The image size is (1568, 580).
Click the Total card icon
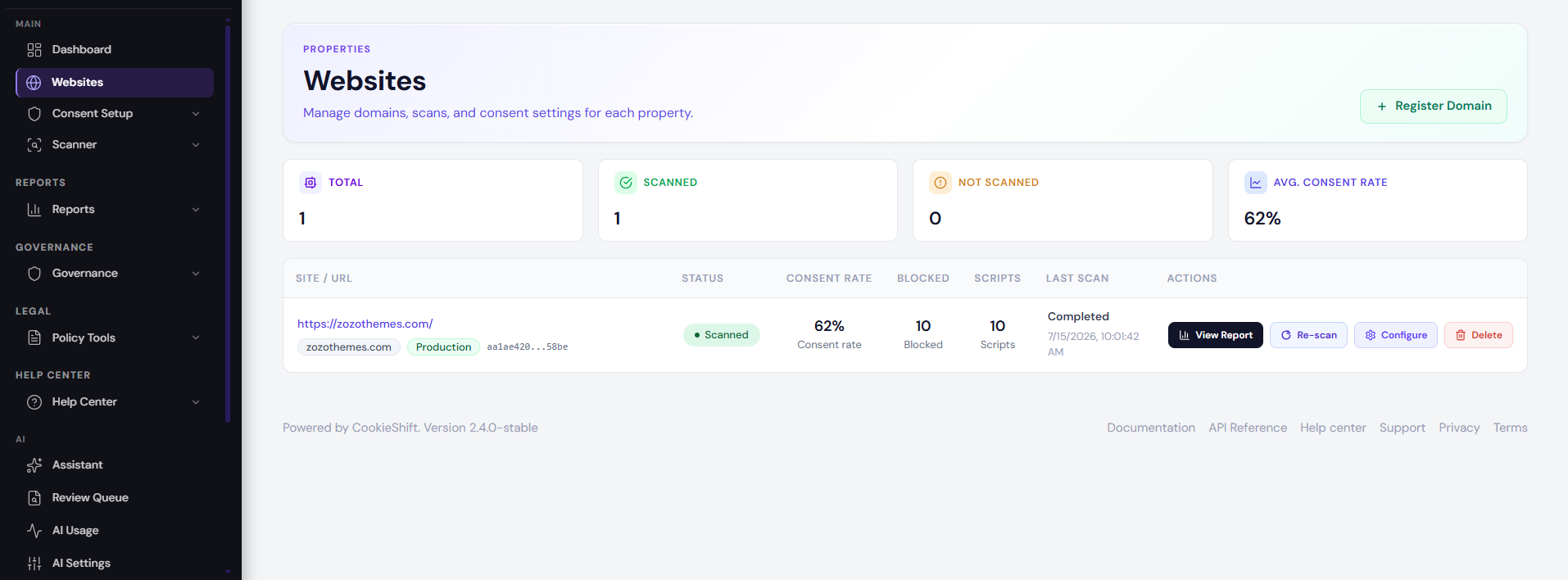pyautogui.click(x=310, y=183)
